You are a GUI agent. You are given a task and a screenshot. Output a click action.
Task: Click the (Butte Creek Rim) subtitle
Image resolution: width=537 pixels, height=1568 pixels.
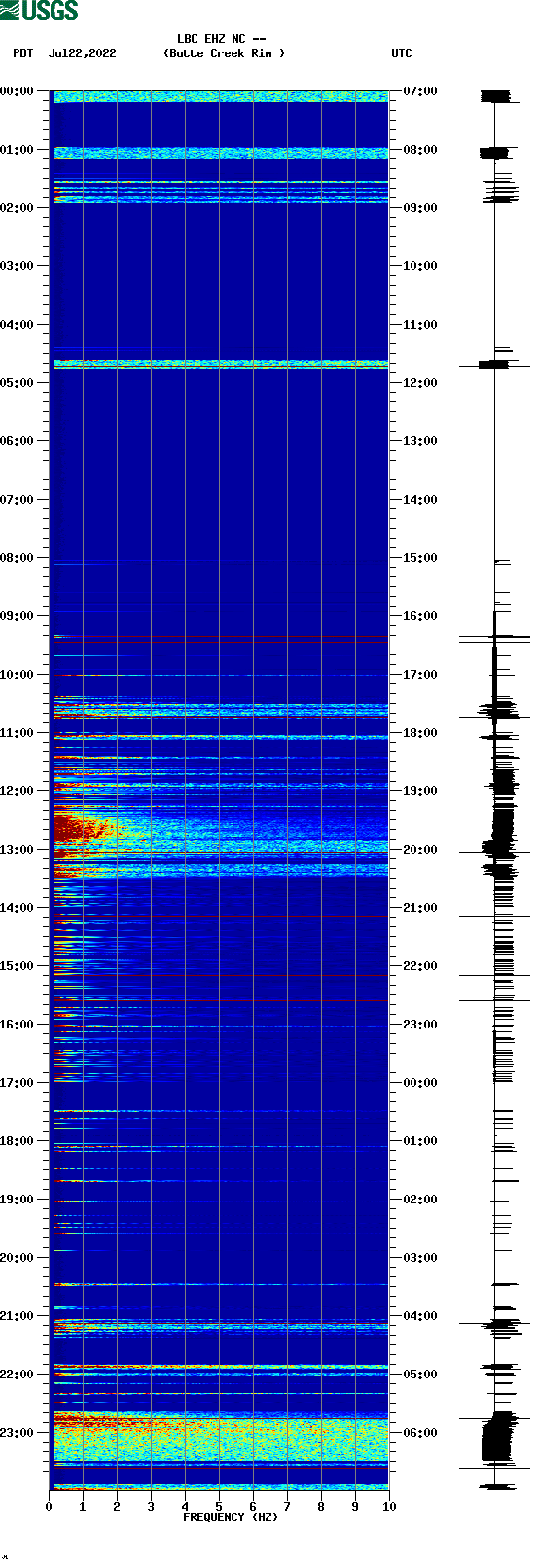click(225, 53)
